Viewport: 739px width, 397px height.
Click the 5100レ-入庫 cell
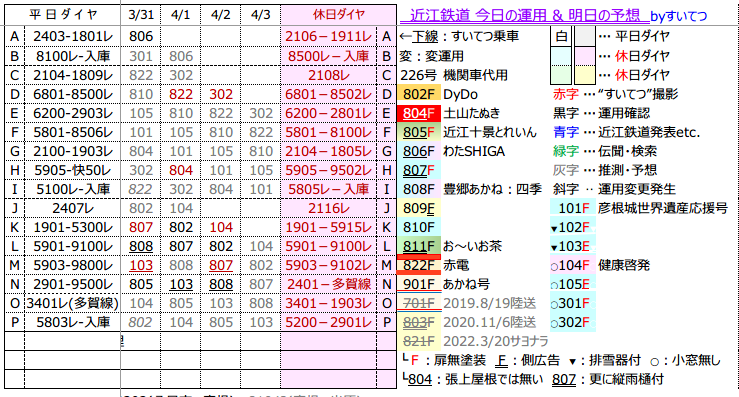pos(73,189)
